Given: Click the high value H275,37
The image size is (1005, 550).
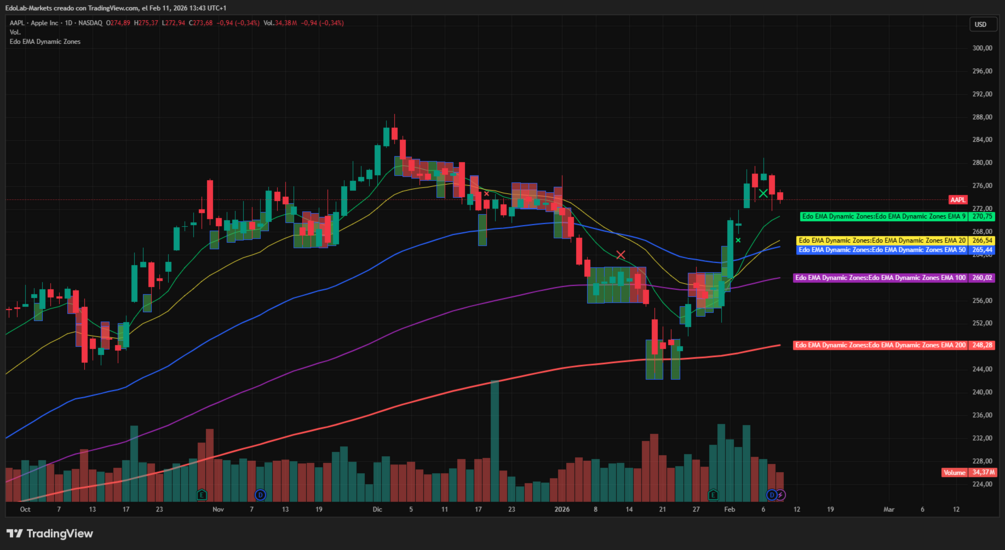Looking at the screenshot, I should click(x=146, y=23).
